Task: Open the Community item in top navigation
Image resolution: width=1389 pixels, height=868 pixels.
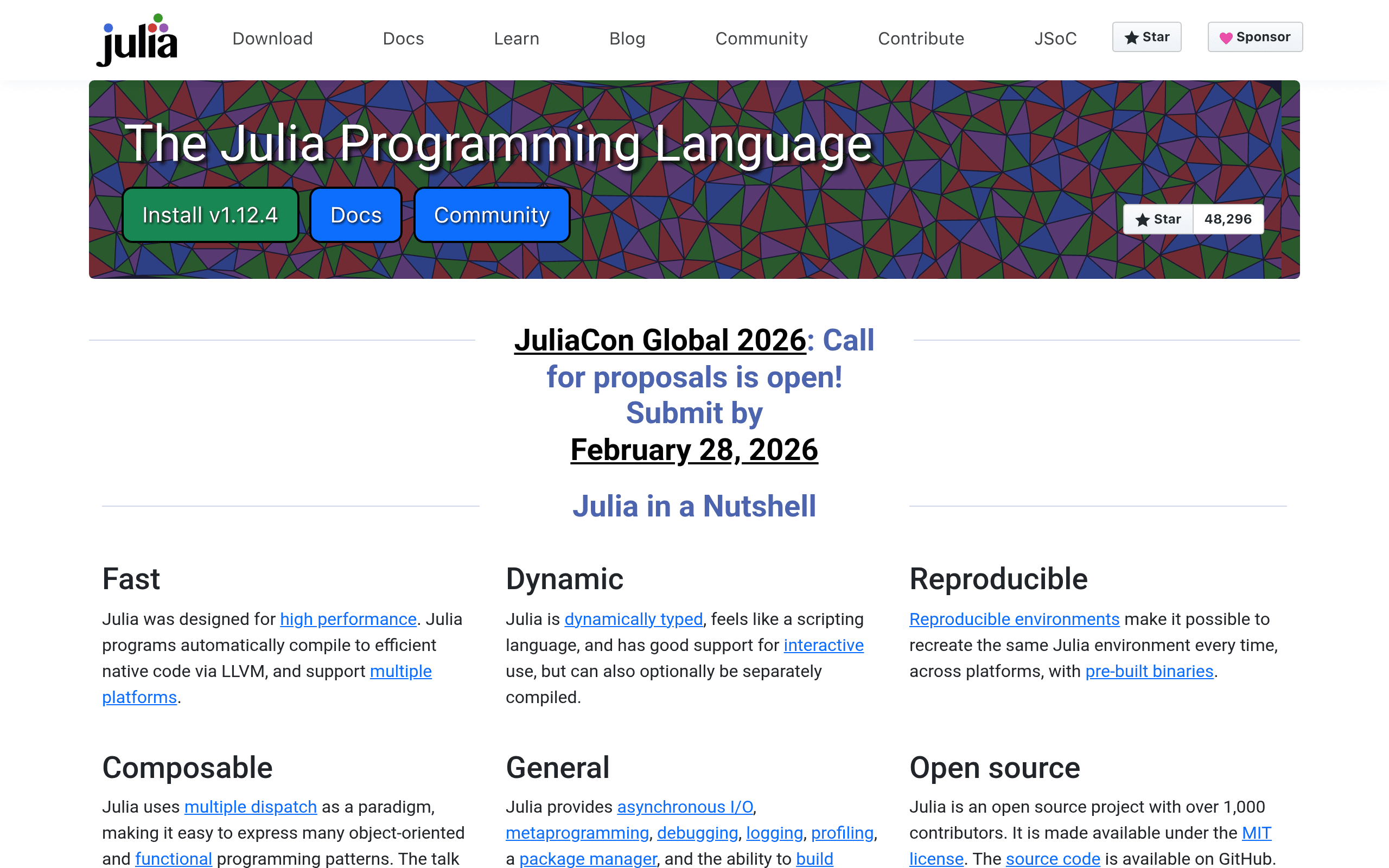Action: tap(761, 39)
